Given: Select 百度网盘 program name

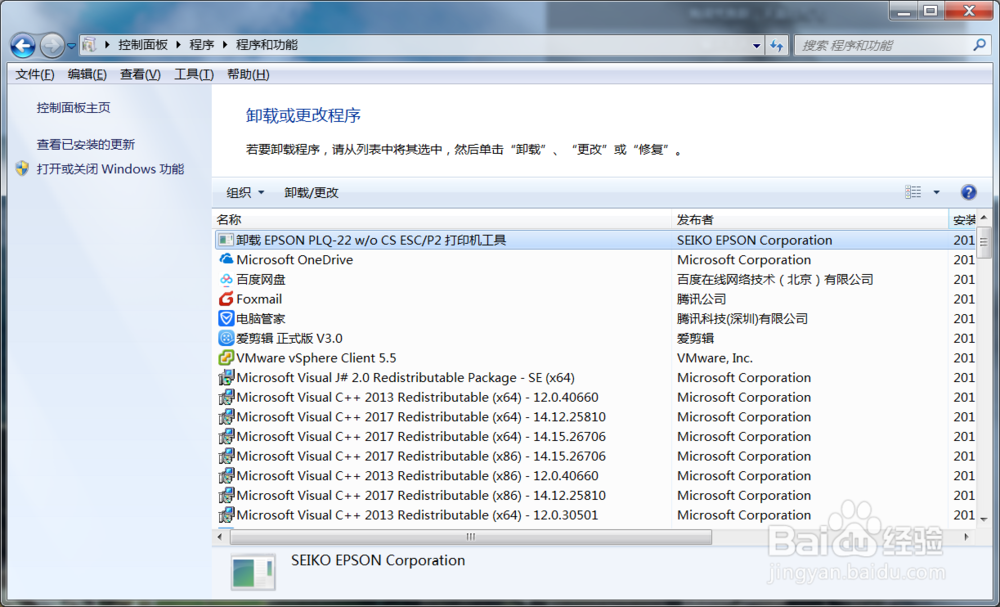Looking at the screenshot, I should [x=261, y=279].
